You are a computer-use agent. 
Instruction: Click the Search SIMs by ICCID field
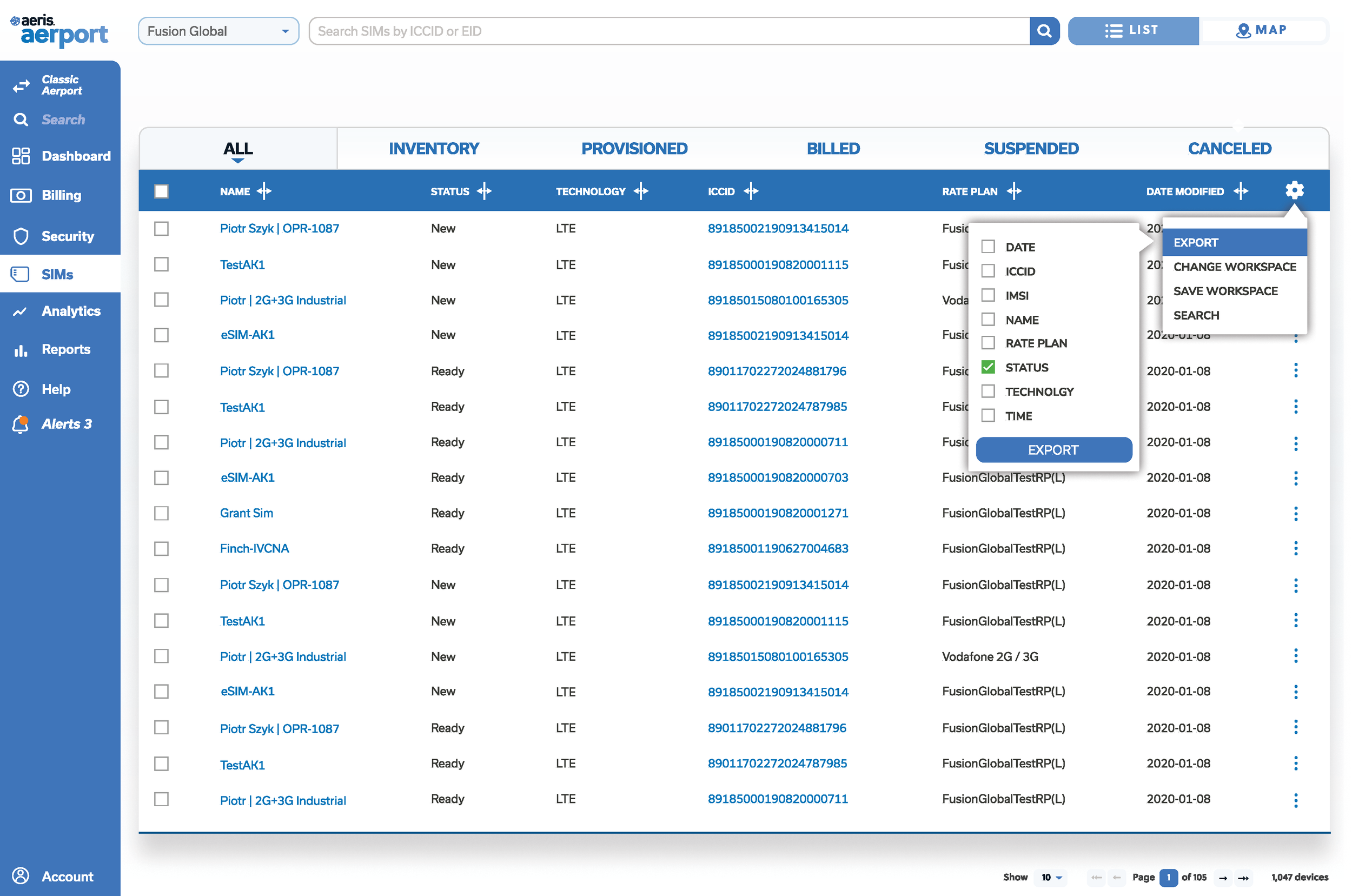pyautogui.click(x=669, y=31)
